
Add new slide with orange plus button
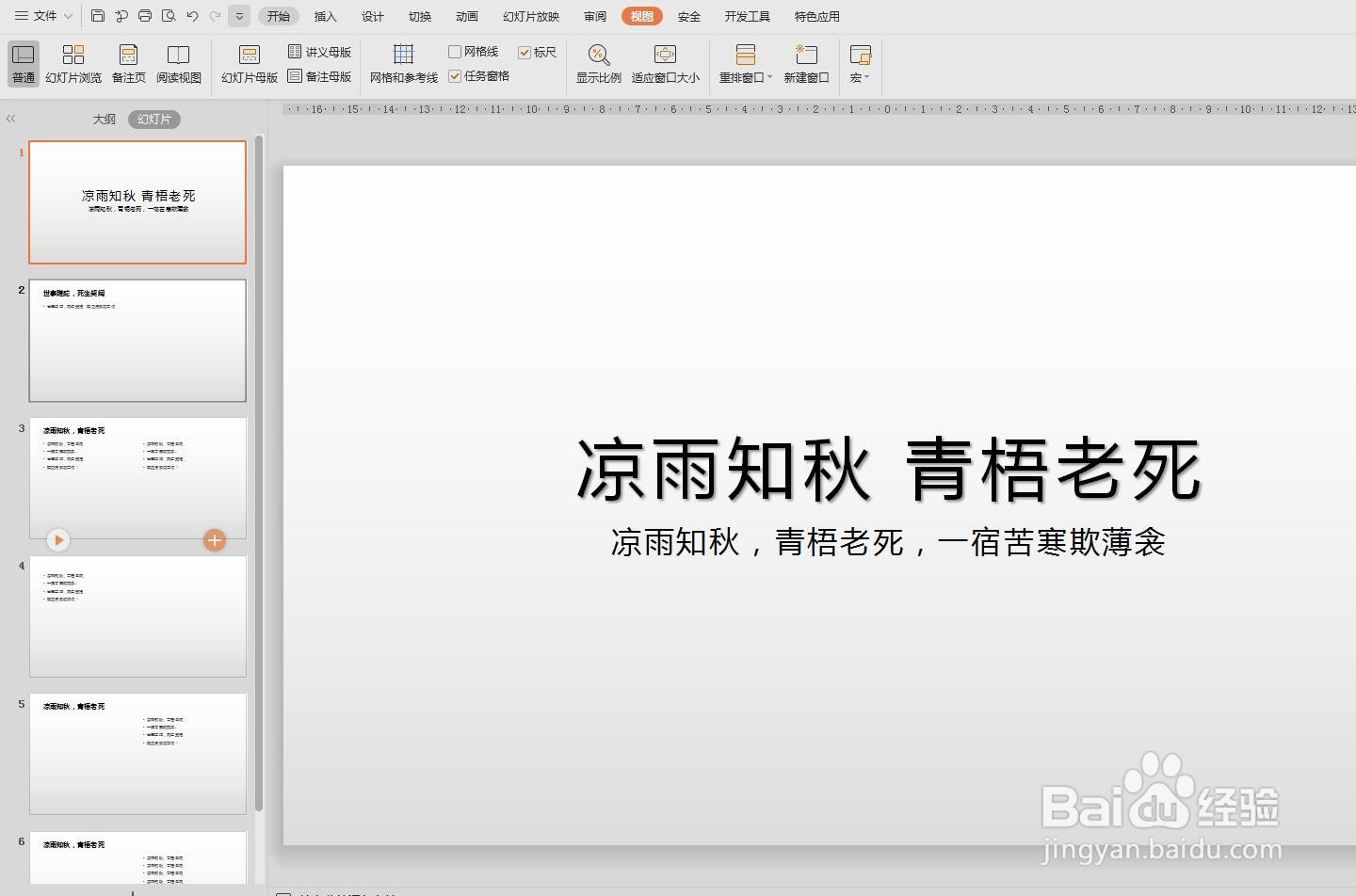click(215, 540)
